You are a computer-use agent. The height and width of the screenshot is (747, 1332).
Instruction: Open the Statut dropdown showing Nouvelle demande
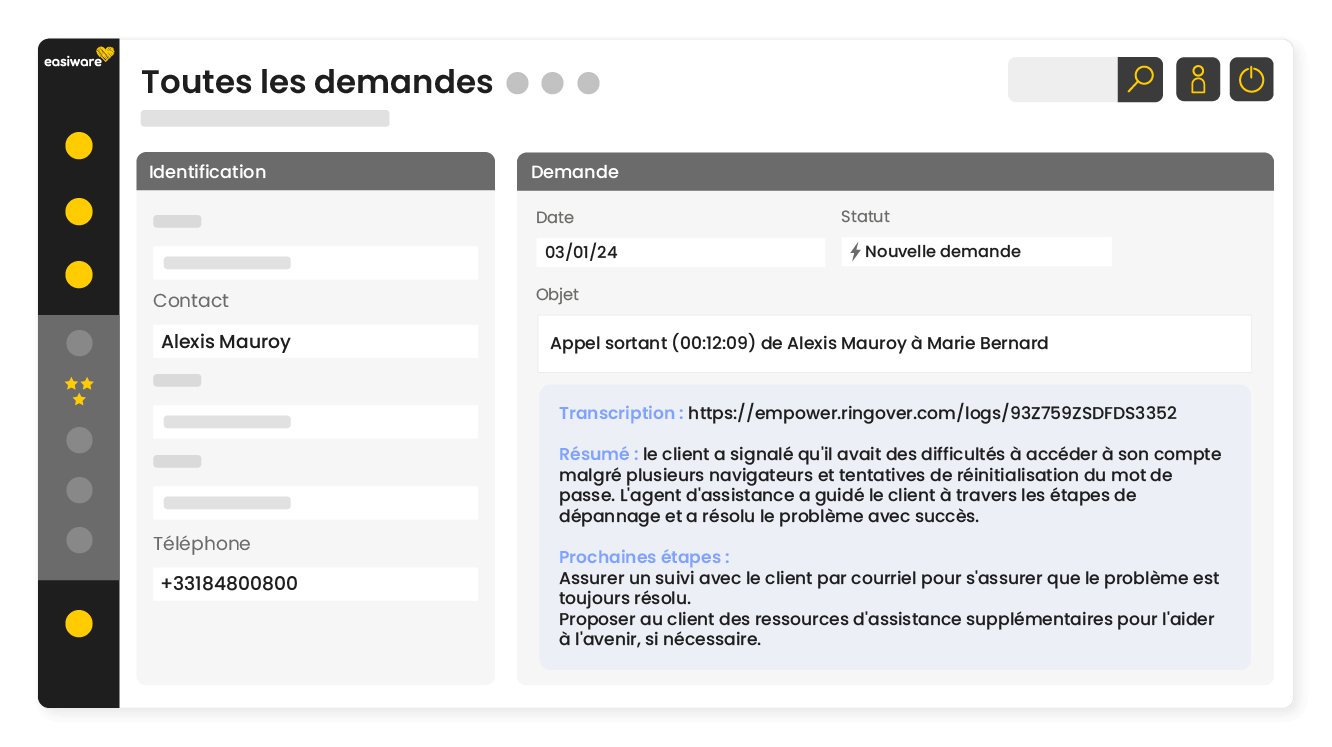tap(976, 251)
